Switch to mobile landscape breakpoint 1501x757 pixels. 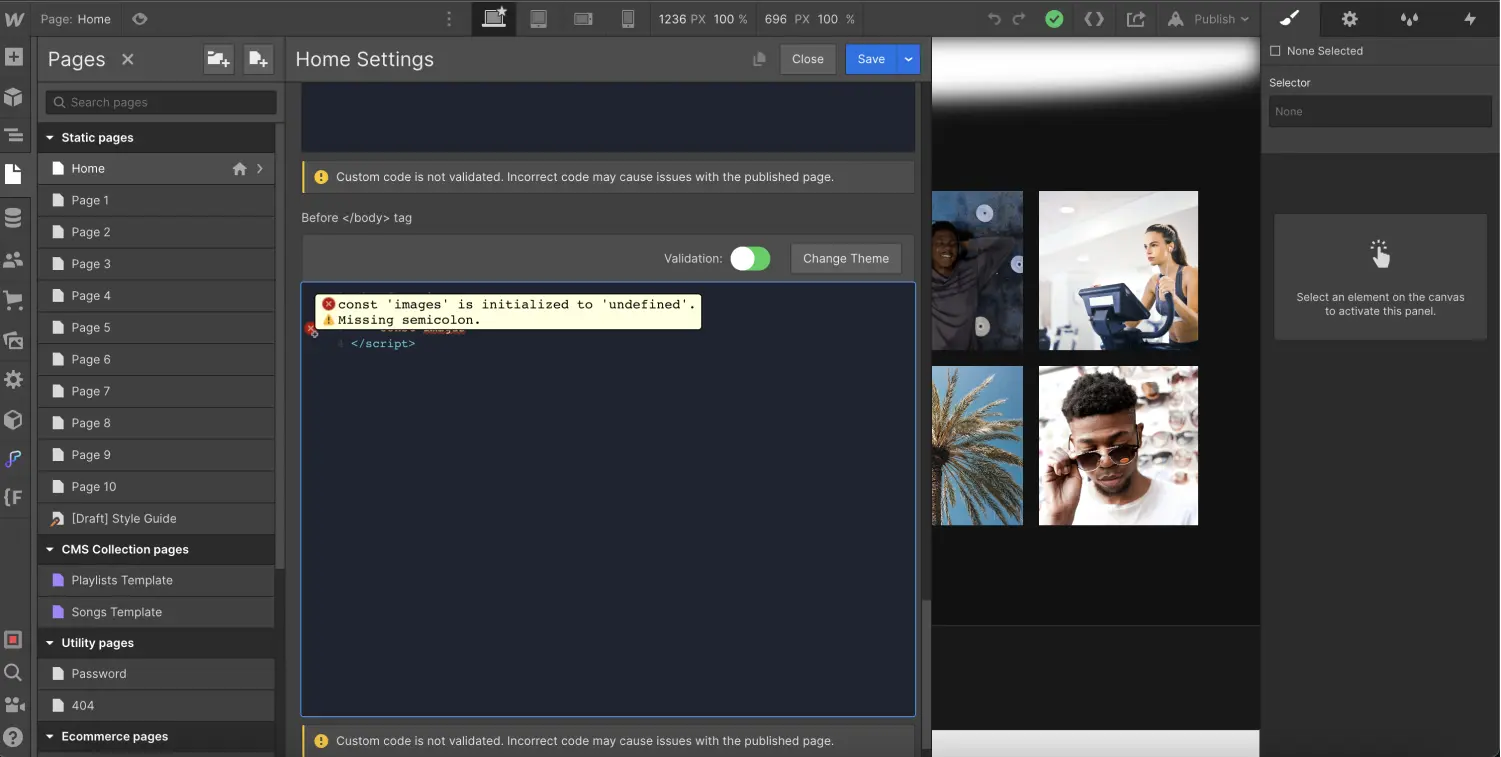pos(584,19)
